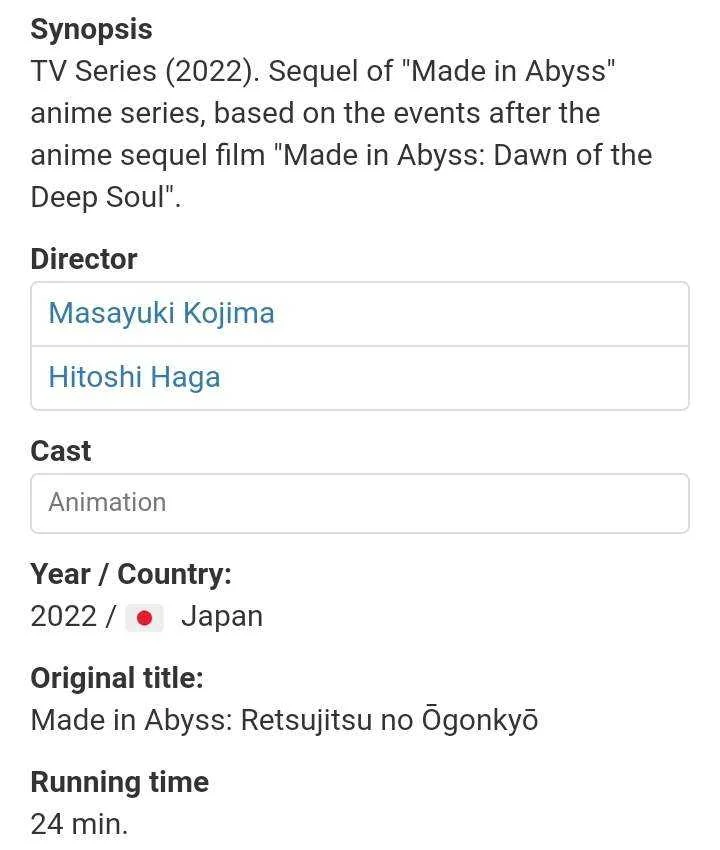This screenshot has height=850, width=720.
Task: Click the 24 min. running time value
Action: tap(80, 825)
